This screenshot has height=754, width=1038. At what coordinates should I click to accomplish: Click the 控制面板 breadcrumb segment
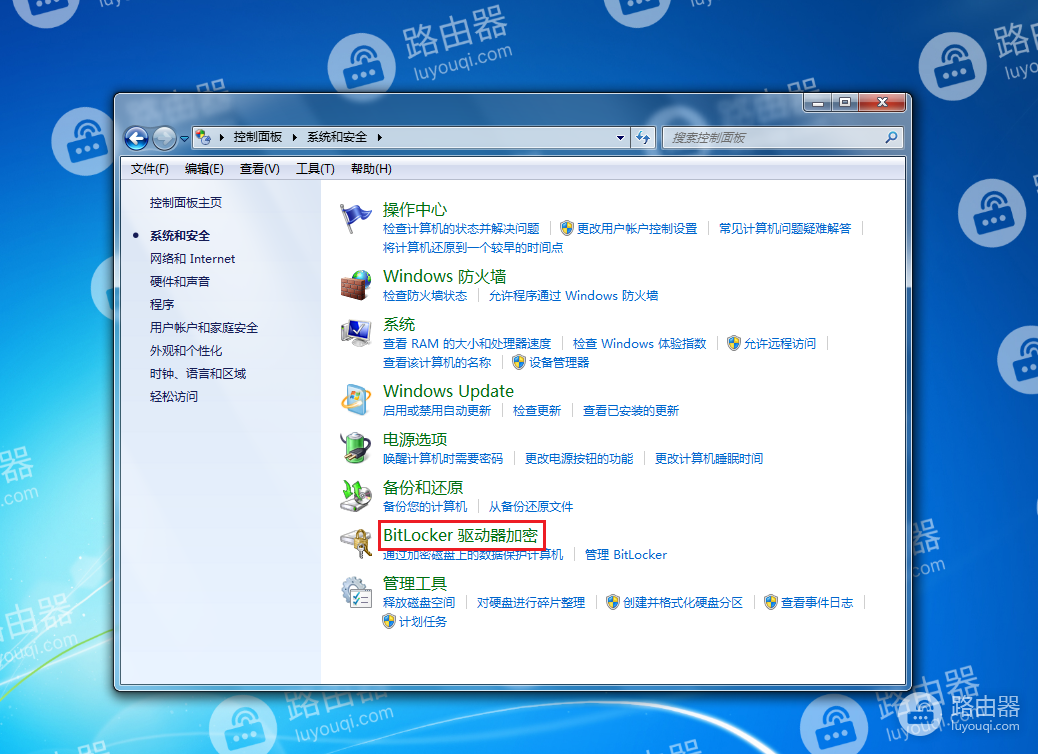[x=258, y=137]
